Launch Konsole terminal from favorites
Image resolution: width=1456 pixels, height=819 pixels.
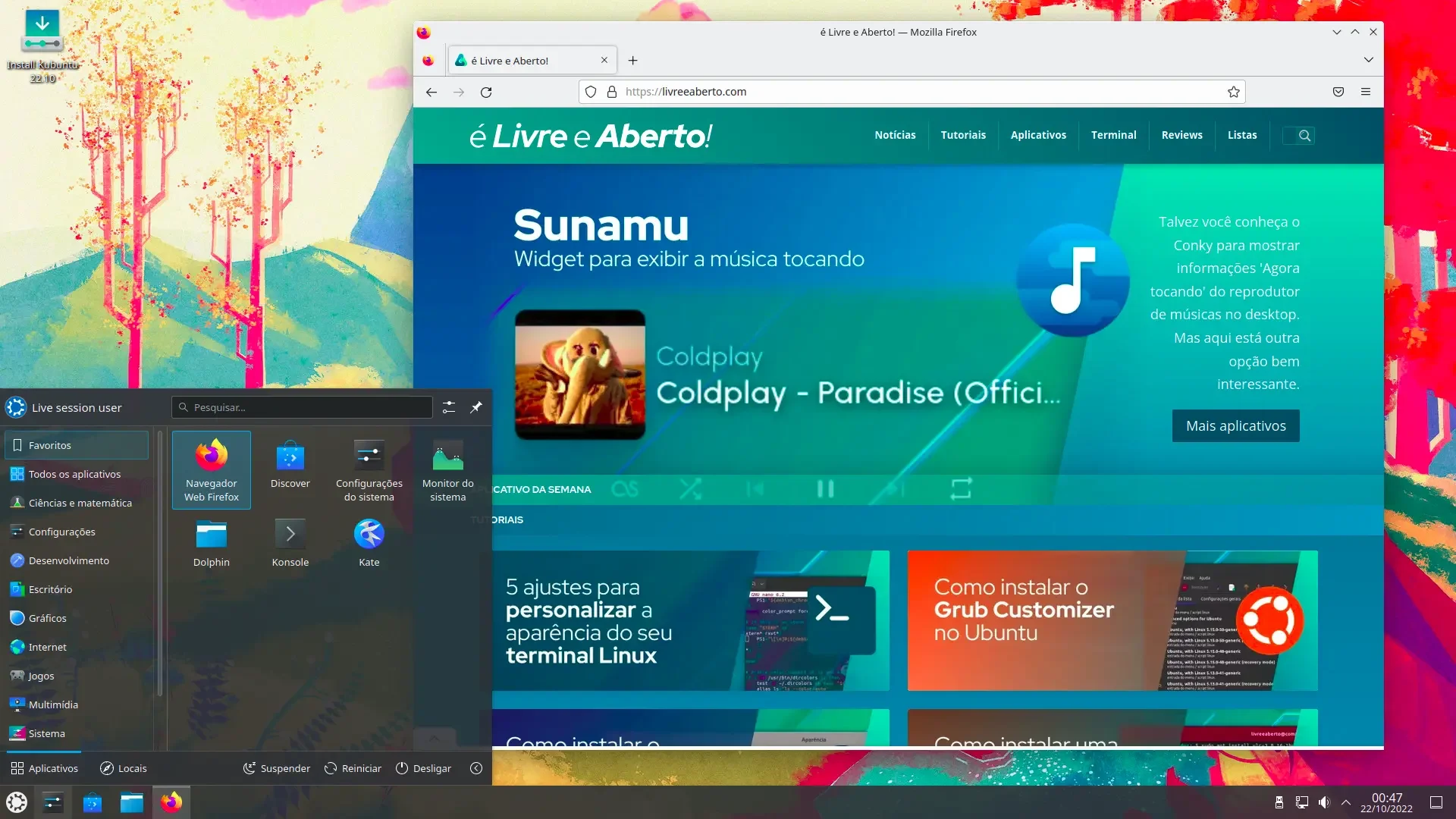(290, 543)
